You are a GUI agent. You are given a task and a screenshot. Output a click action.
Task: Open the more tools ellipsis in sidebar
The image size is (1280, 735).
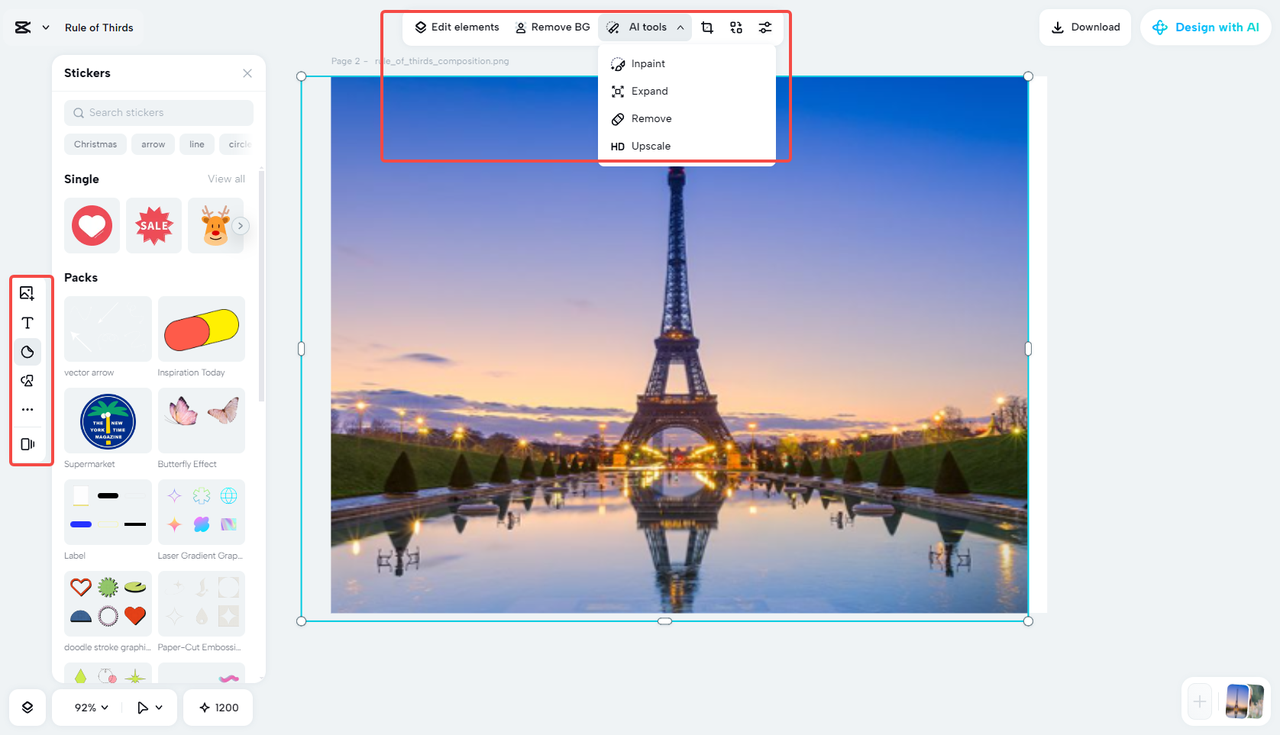click(x=28, y=408)
